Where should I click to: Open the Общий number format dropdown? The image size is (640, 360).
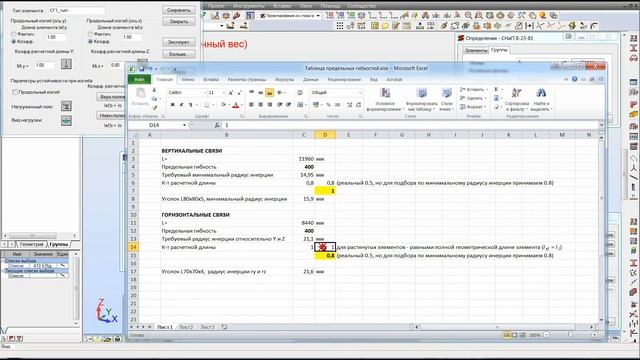click(x=360, y=93)
